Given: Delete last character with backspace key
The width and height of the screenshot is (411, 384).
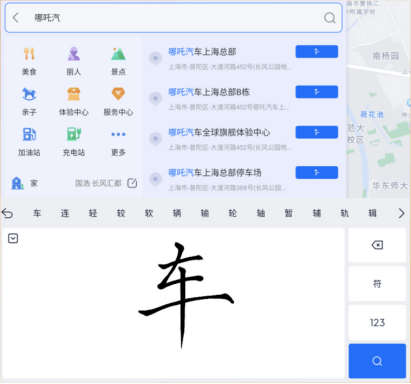Looking at the screenshot, I should tap(377, 245).
